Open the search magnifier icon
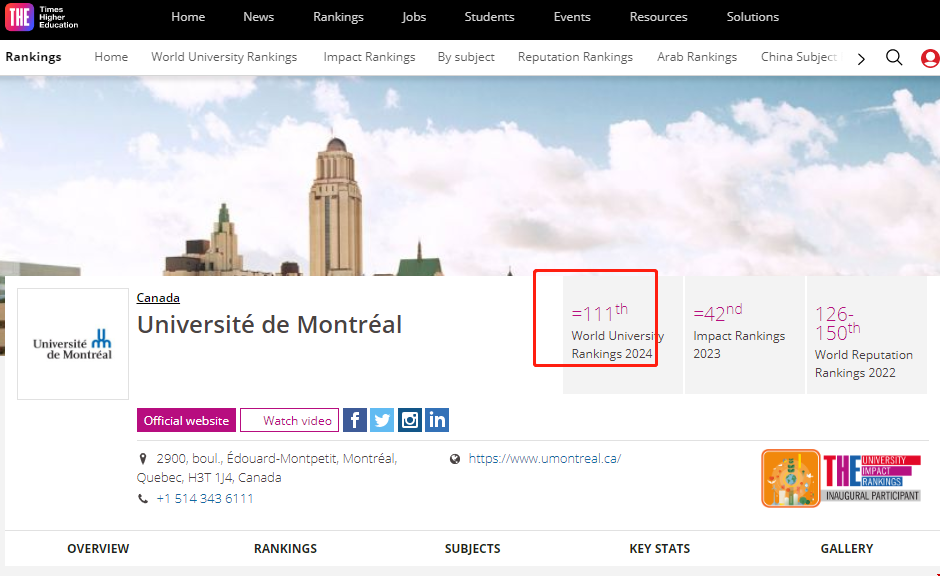 click(894, 57)
